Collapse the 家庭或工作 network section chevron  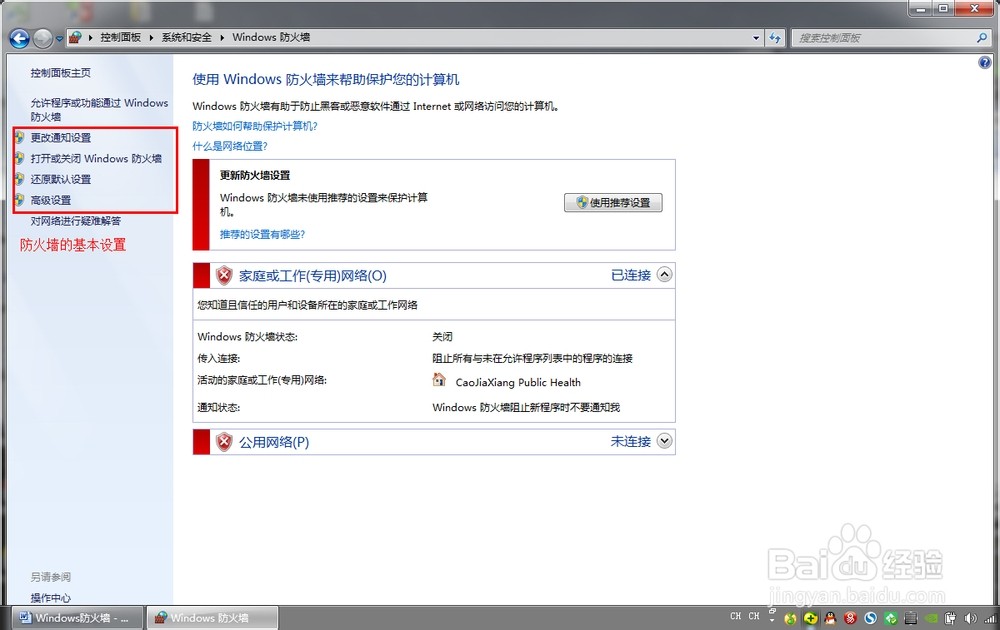[665, 275]
